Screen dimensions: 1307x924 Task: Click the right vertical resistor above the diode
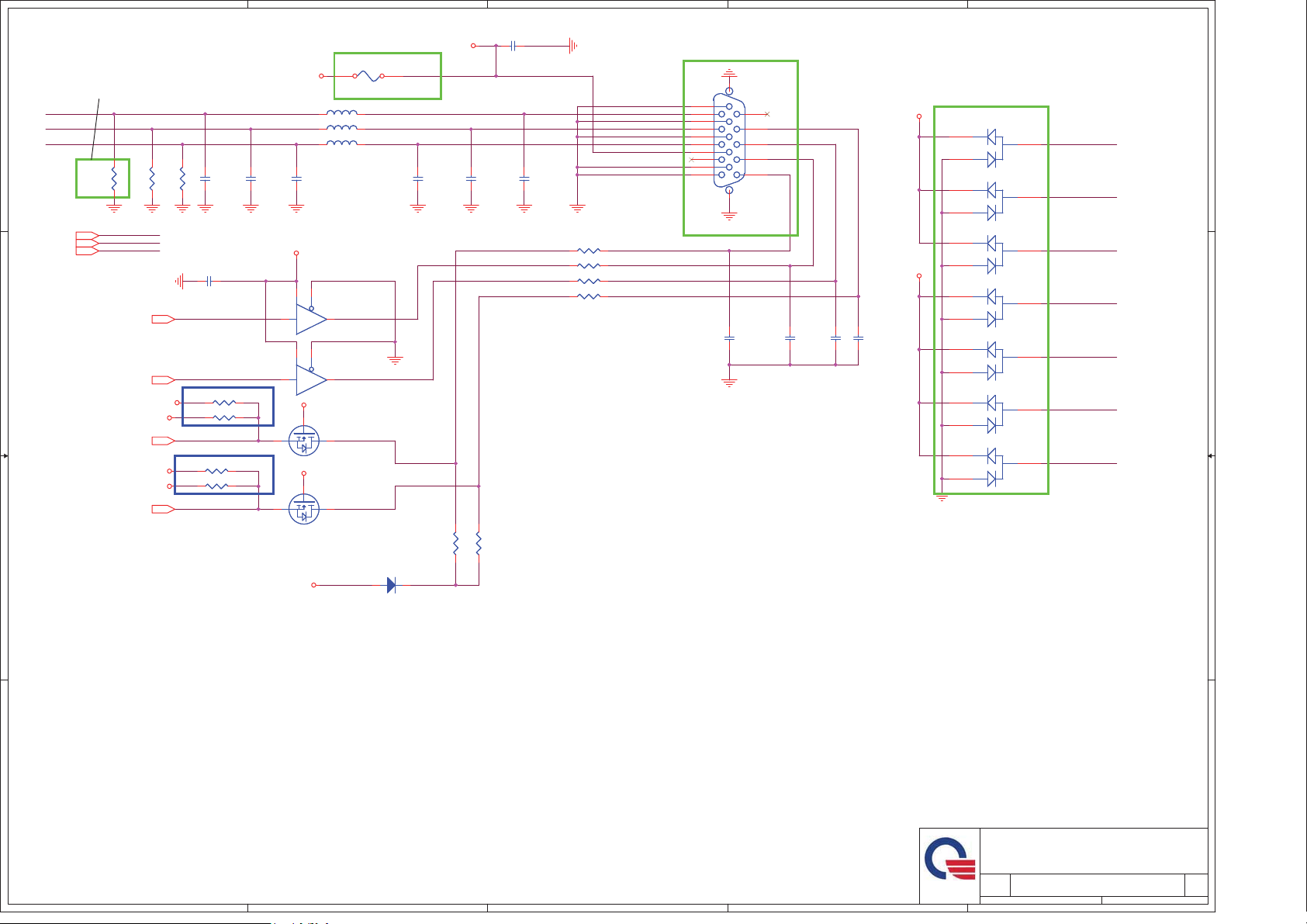479,544
